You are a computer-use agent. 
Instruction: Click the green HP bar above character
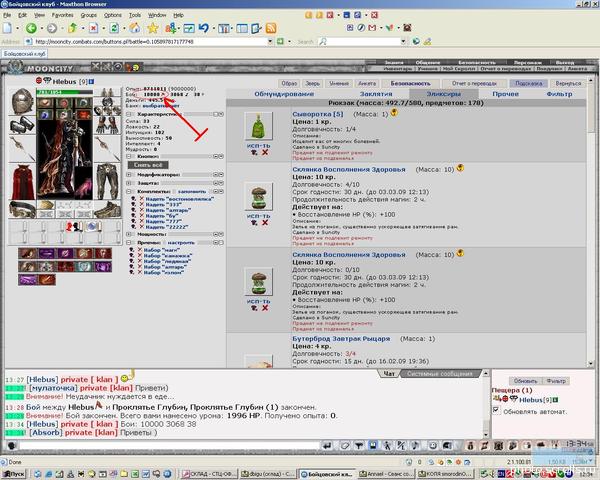(x=64, y=92)
